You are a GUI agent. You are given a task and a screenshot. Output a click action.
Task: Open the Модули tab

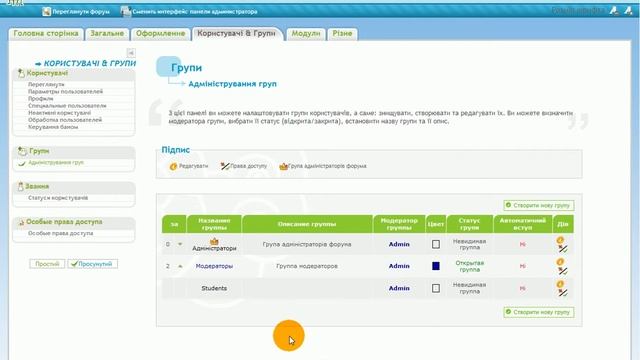306,34
